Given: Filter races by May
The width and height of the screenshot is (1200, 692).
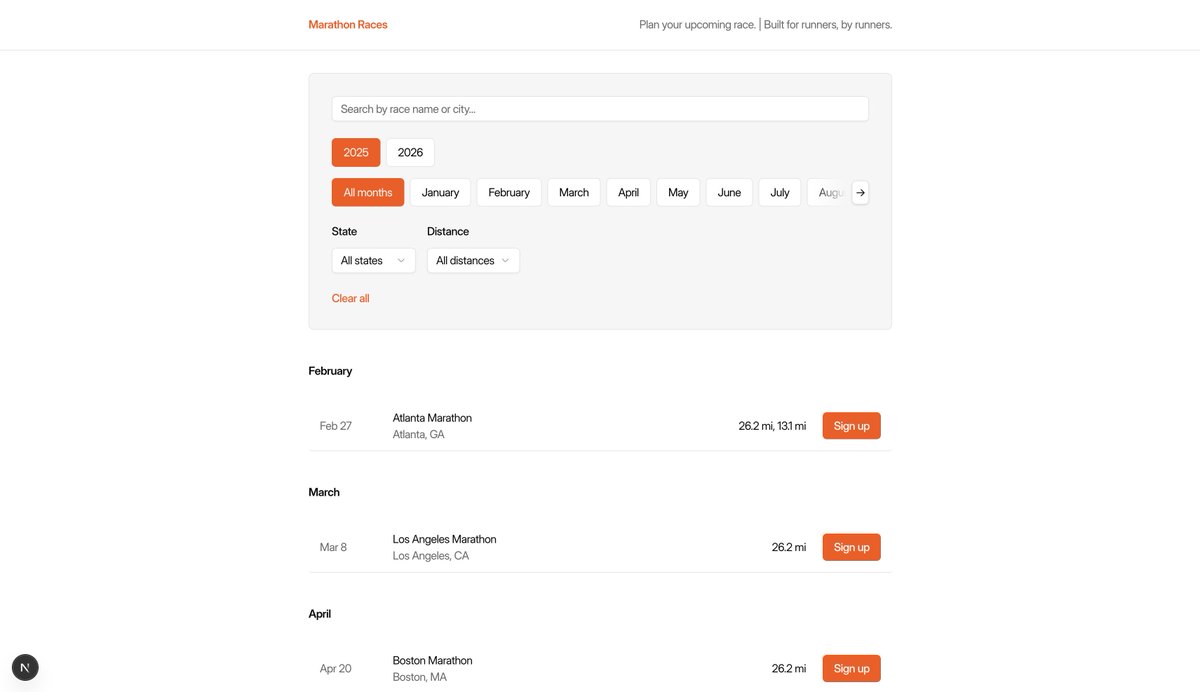Looking at the screenshot, I should coord(678,192).
